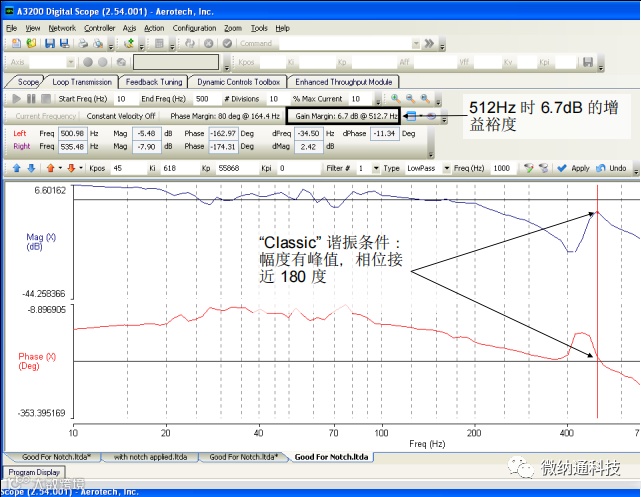The width and height of the screenshot is (641, 497).
Task: Click the grey cancel X icon
Action: coord(208,43)
